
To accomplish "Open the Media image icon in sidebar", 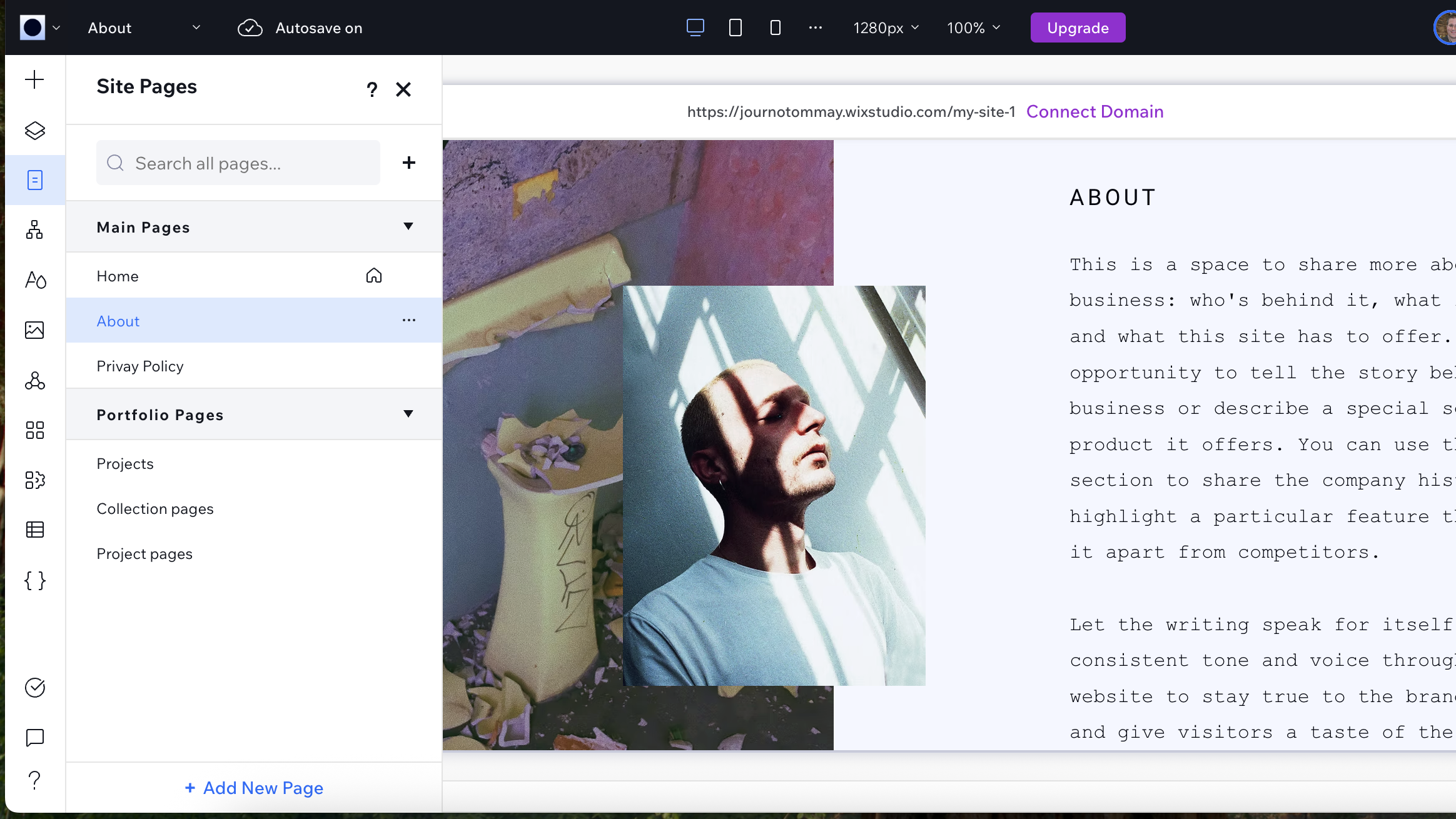I will click(34, 329).
